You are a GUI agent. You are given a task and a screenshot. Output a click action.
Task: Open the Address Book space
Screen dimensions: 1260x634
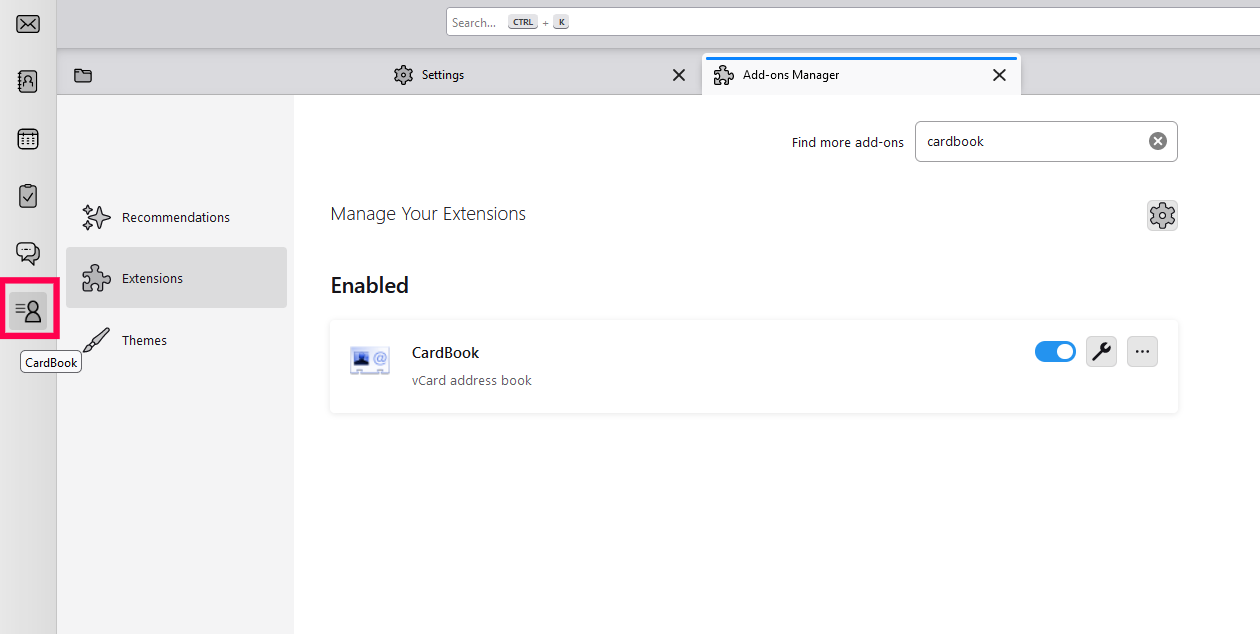pos(28,82)
